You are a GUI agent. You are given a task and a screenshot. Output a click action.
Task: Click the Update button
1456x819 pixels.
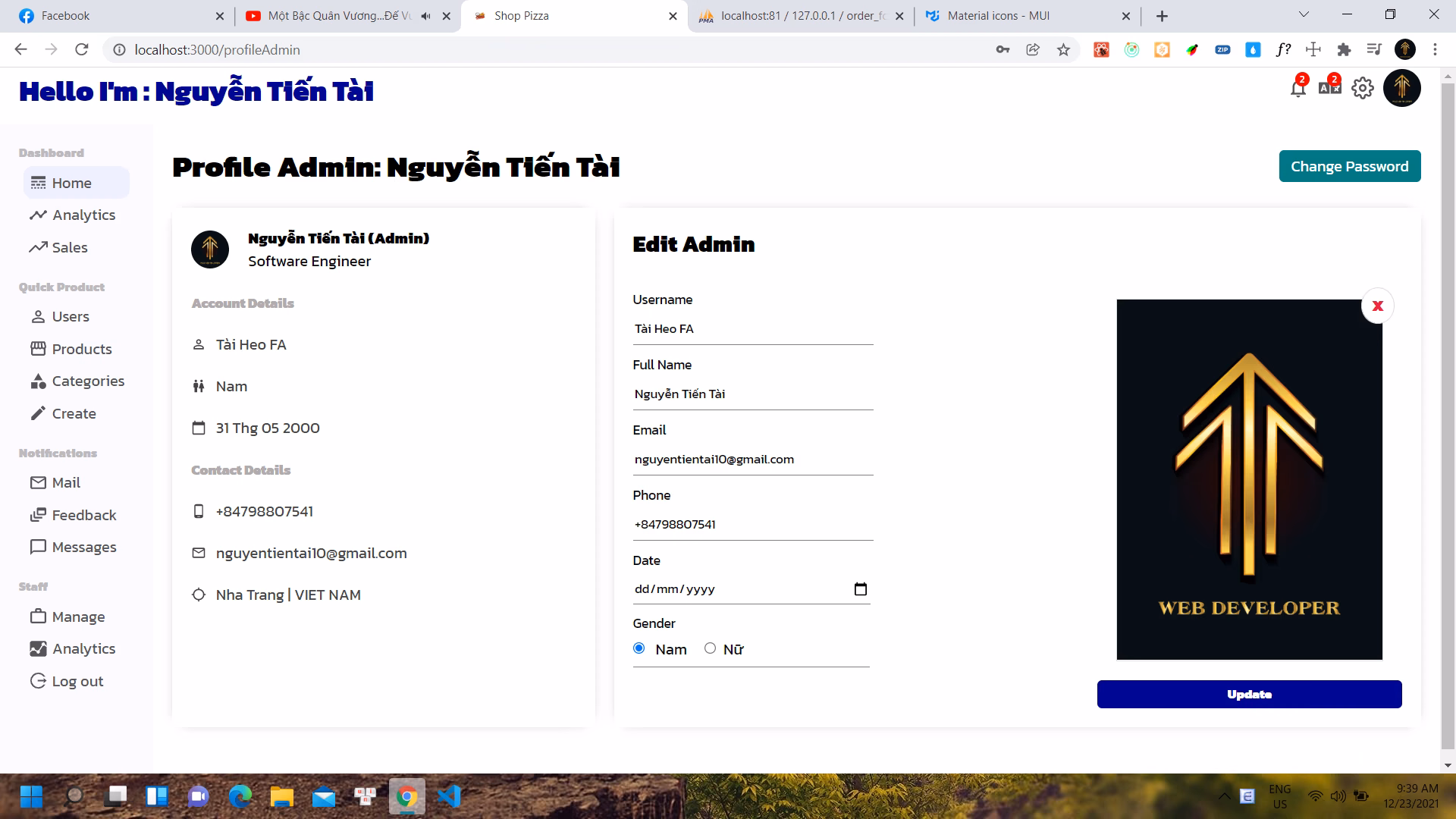(1249, 694)
